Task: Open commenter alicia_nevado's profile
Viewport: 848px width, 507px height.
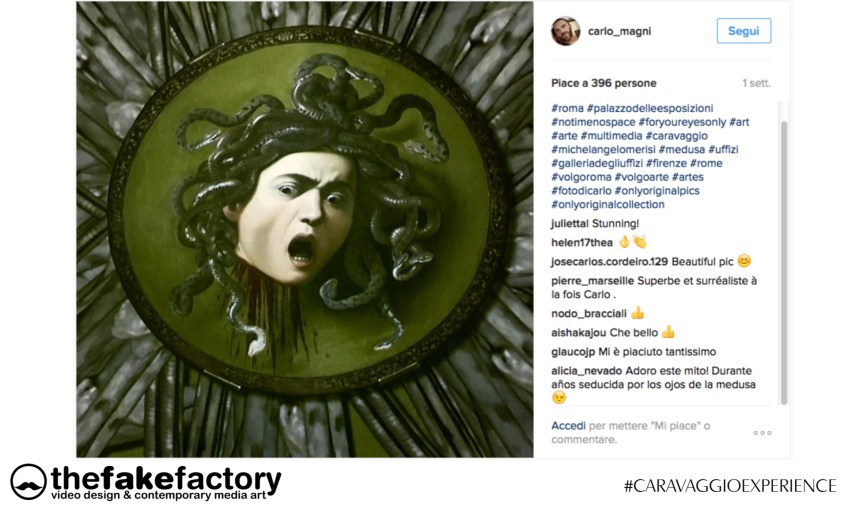Action: [587, 371]
